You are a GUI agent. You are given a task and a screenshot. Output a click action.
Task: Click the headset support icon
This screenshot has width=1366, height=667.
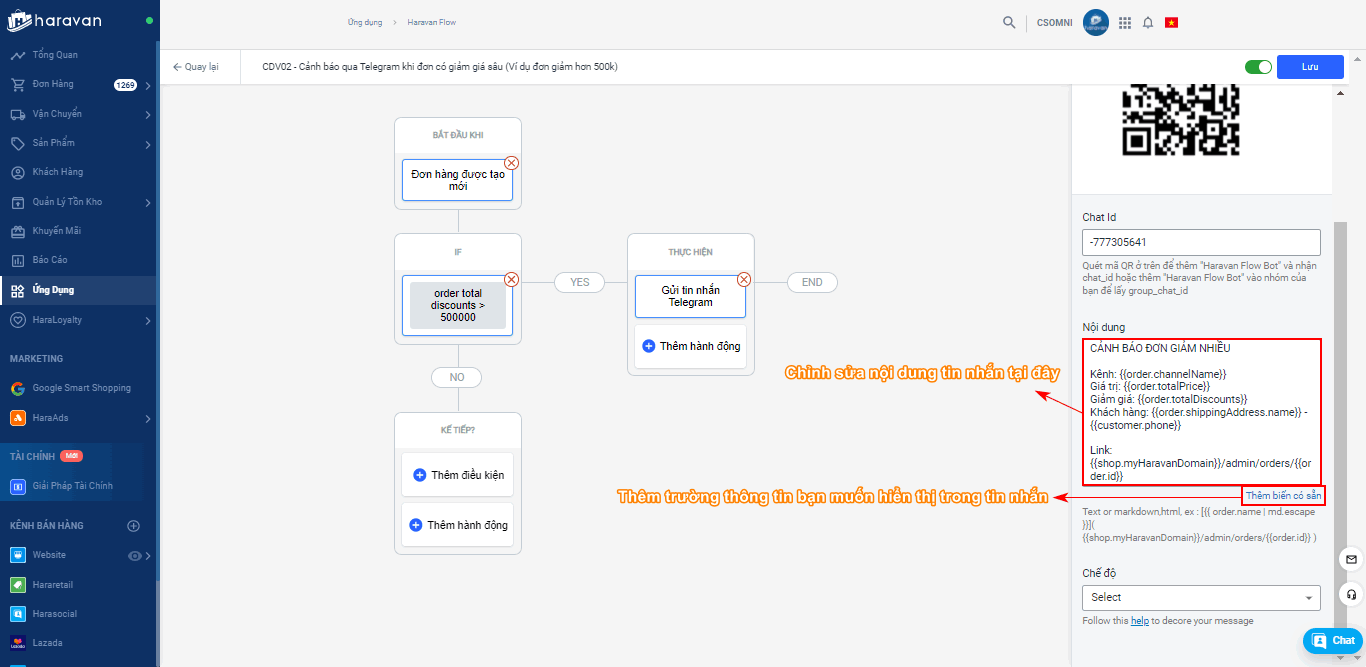pyautogui.click(x=1351, y=594)
